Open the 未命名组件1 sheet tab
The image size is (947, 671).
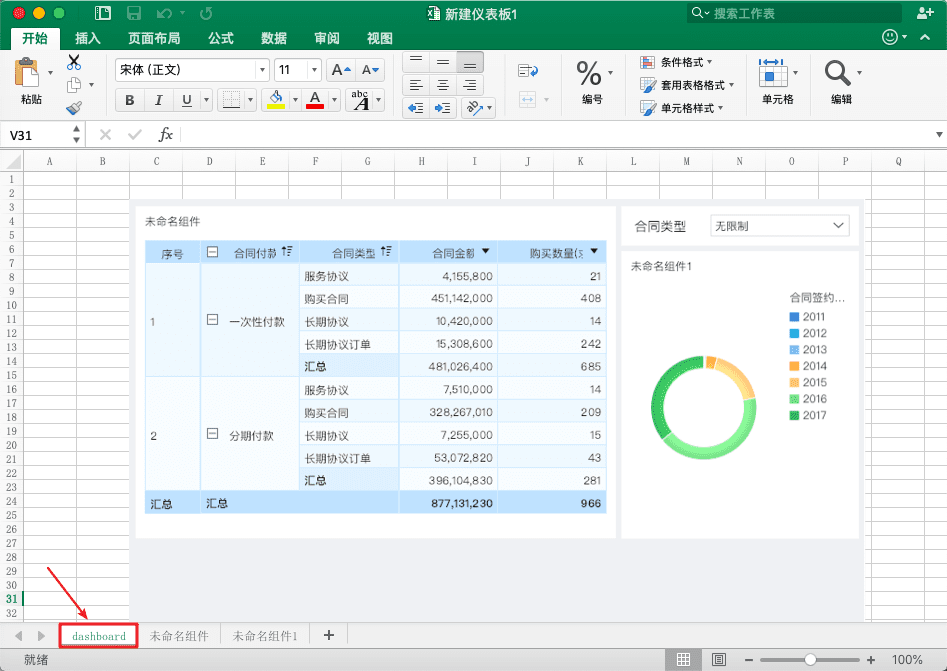(x=265, y=636)
